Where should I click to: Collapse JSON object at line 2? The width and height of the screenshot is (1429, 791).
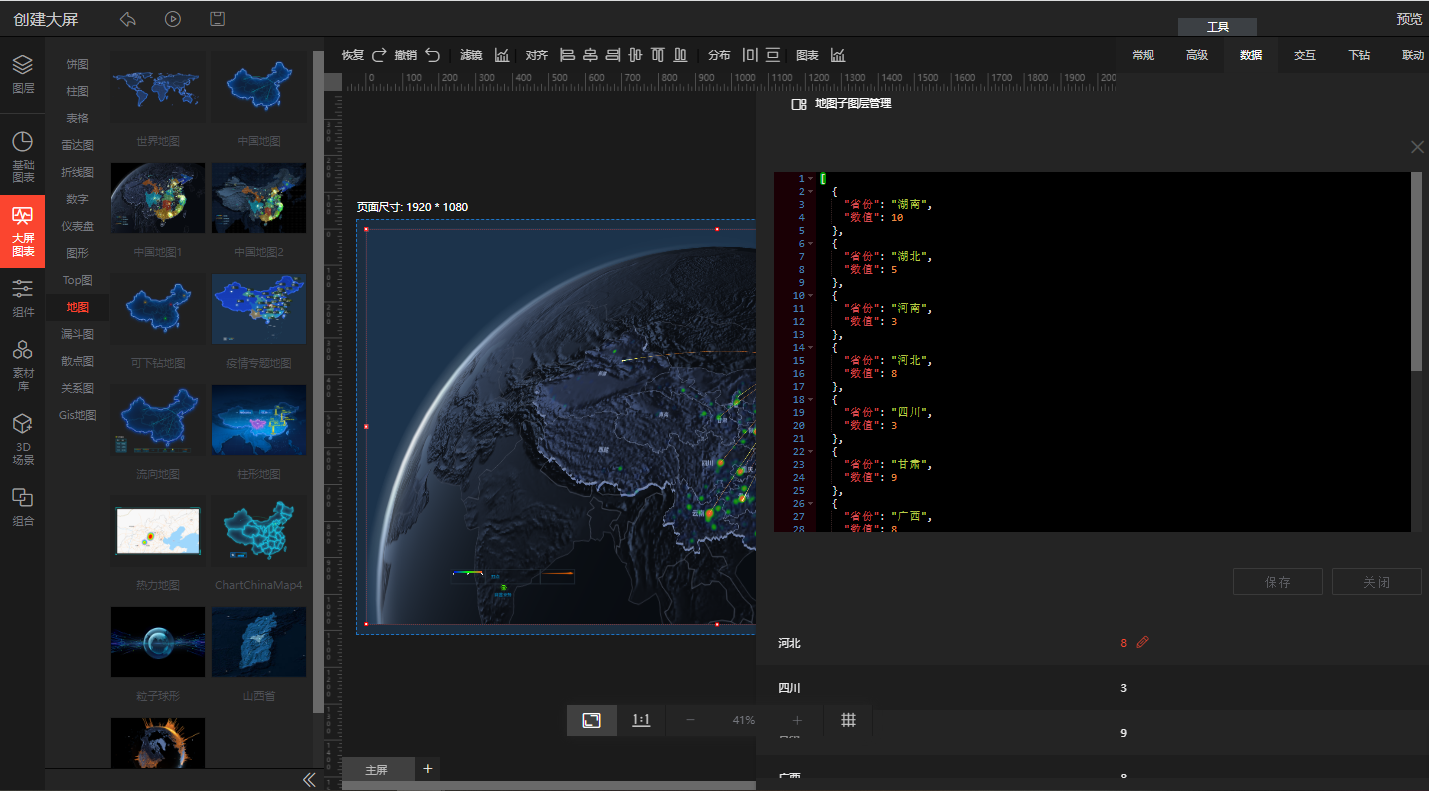pos(810,191)
